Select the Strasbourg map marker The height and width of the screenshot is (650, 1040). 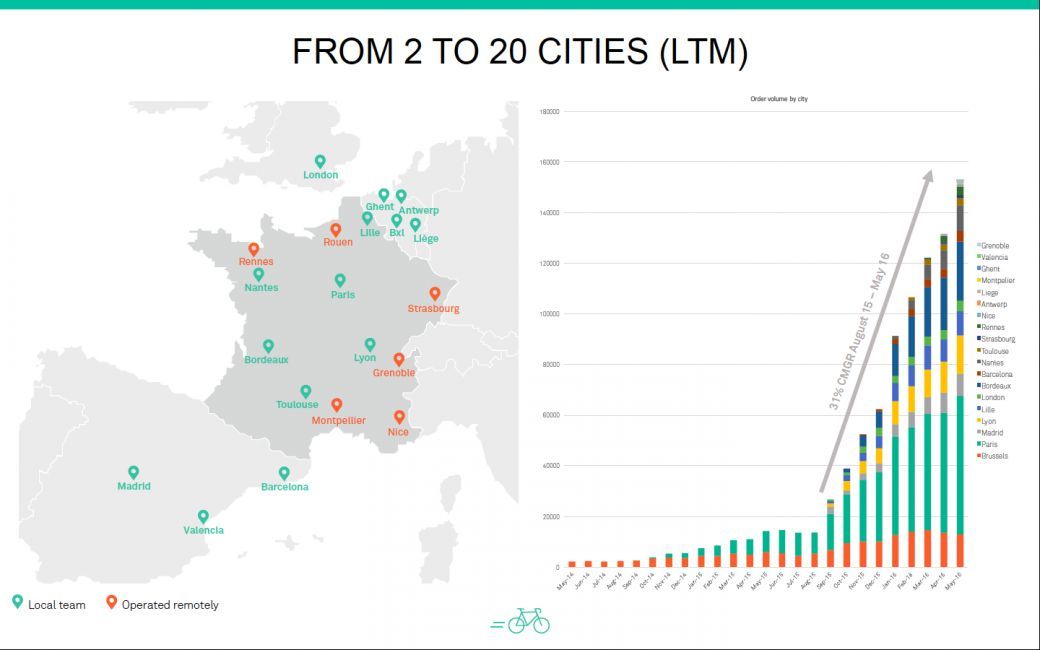tap(434, 294)
